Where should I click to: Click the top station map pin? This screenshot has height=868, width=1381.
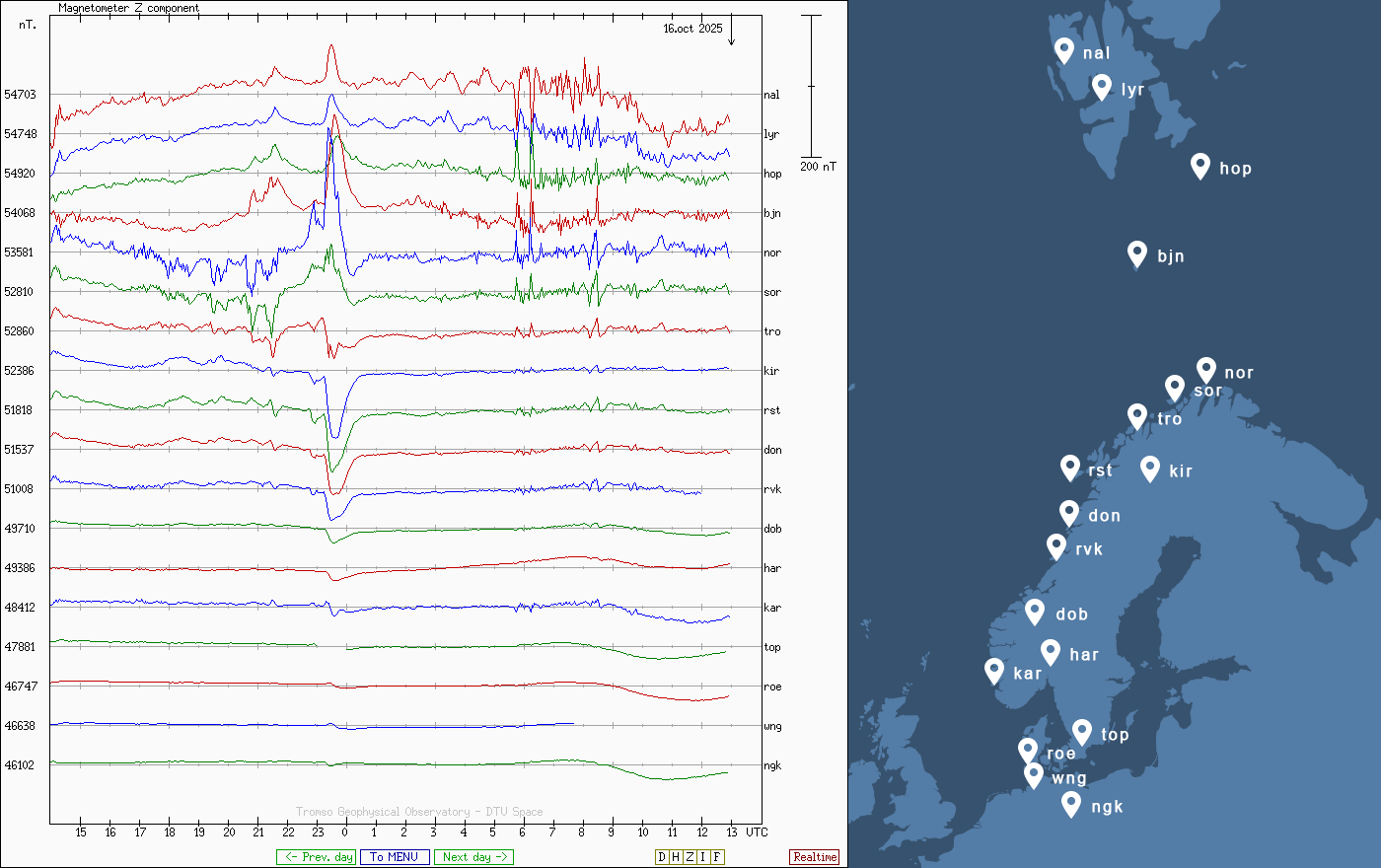1082,732
